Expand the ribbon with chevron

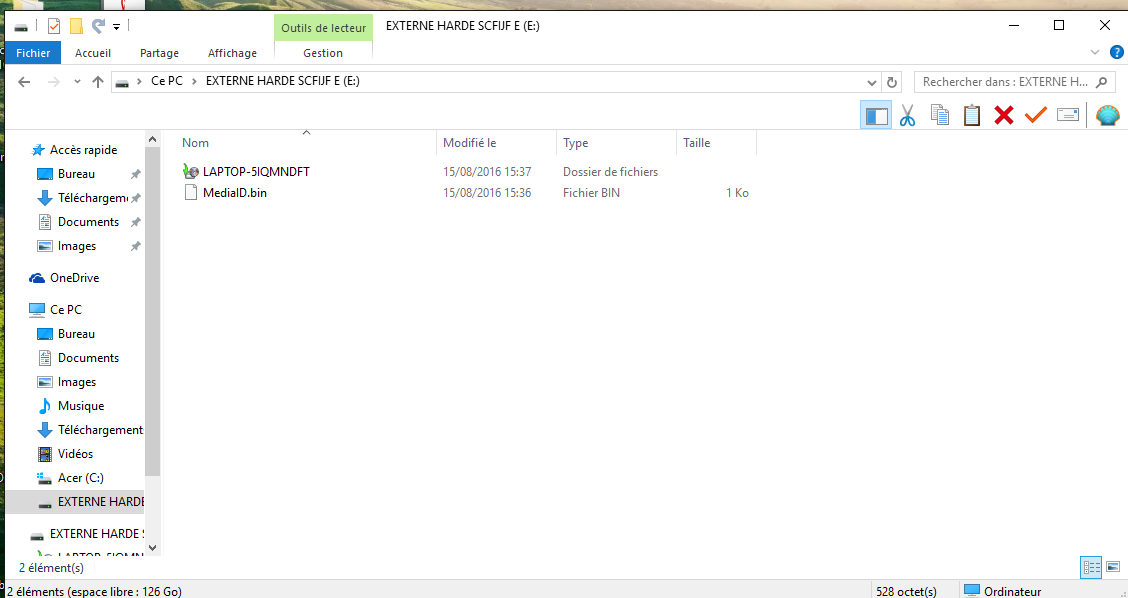[1095, 53]
